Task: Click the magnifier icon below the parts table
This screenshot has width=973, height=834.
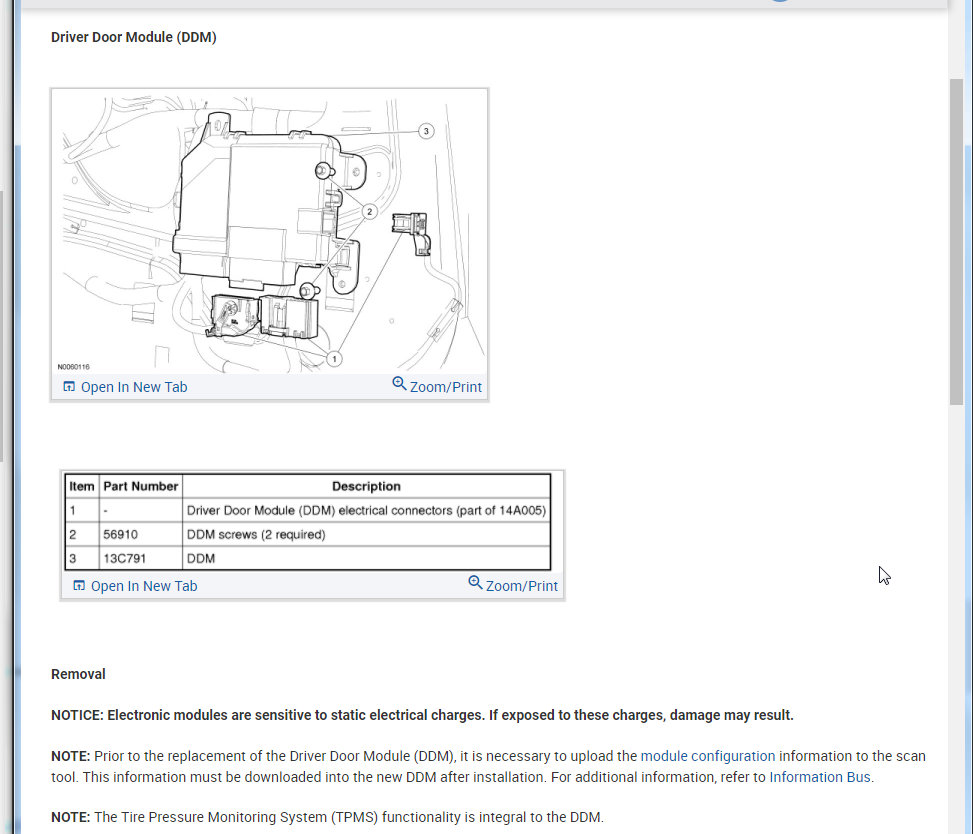Action: 475,583
